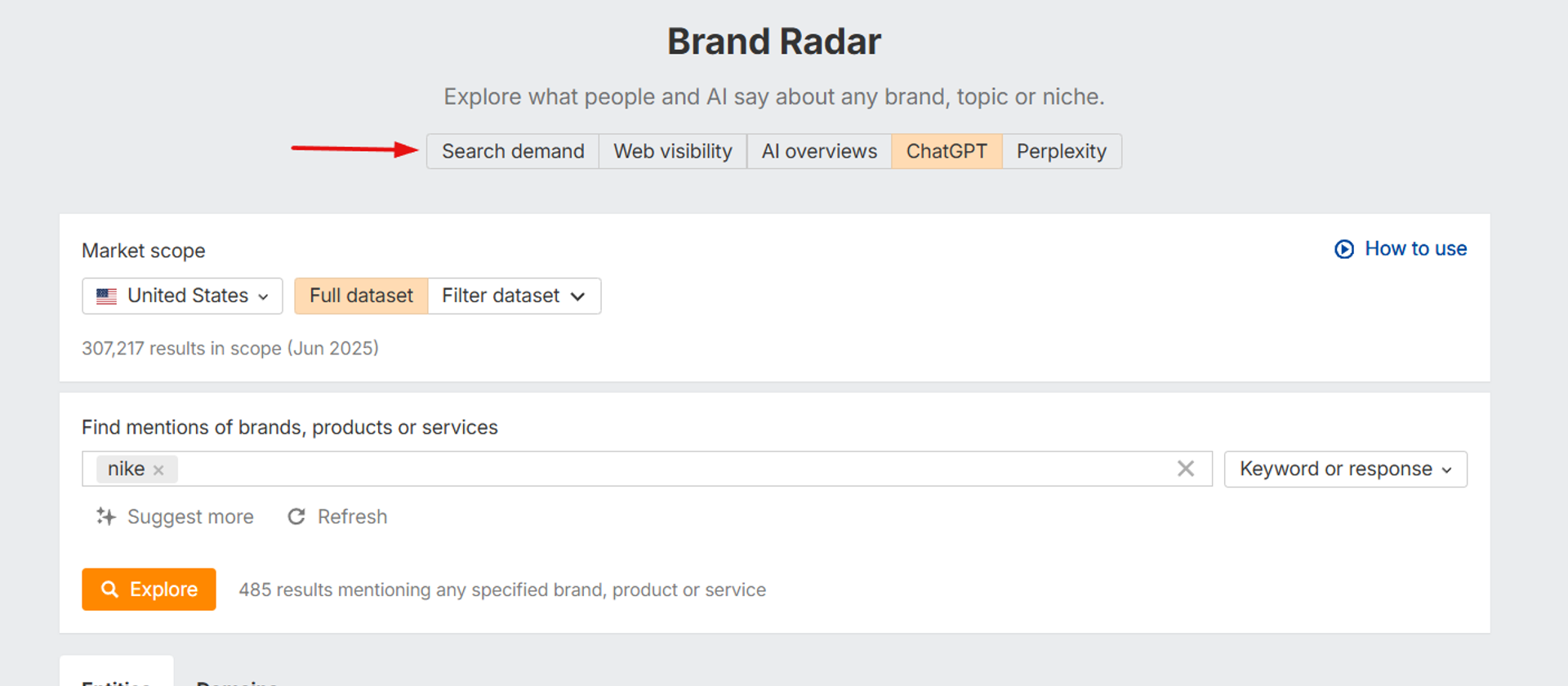
Task: Click inside the brand mentions input field
Action: [647, 469]
